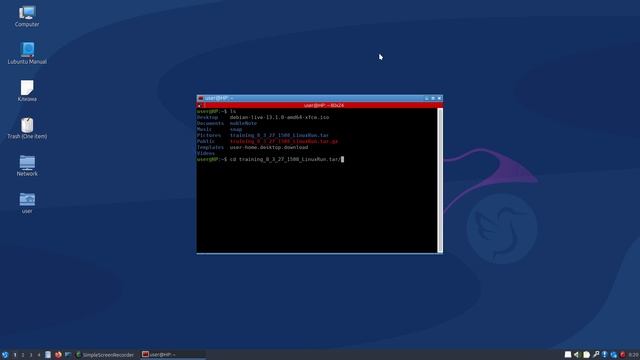
Task: Click the Templates entry in the ls output
Action: (210, 147)
